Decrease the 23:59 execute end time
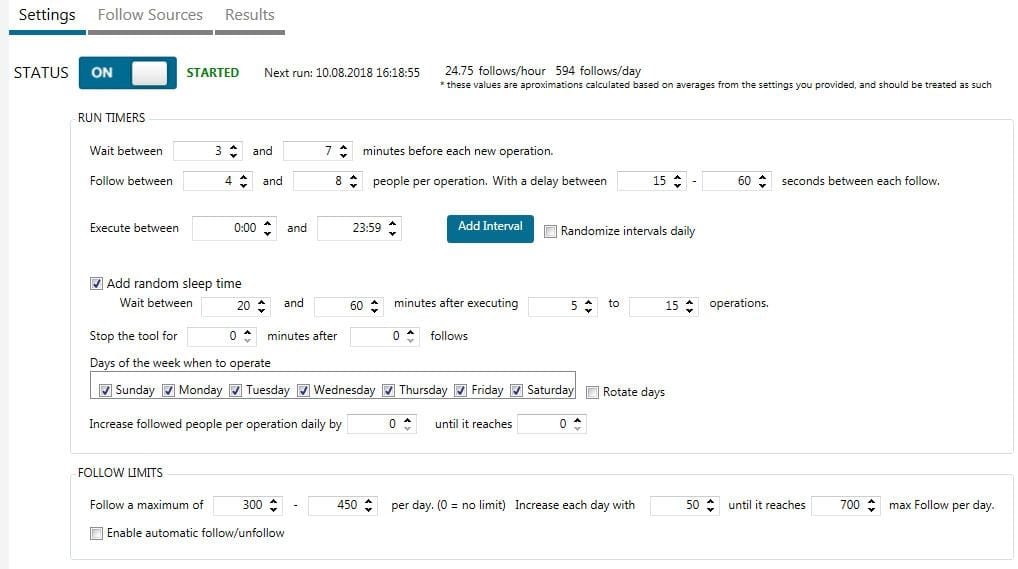Screen dimensions: 1018x569 [392, 232]
